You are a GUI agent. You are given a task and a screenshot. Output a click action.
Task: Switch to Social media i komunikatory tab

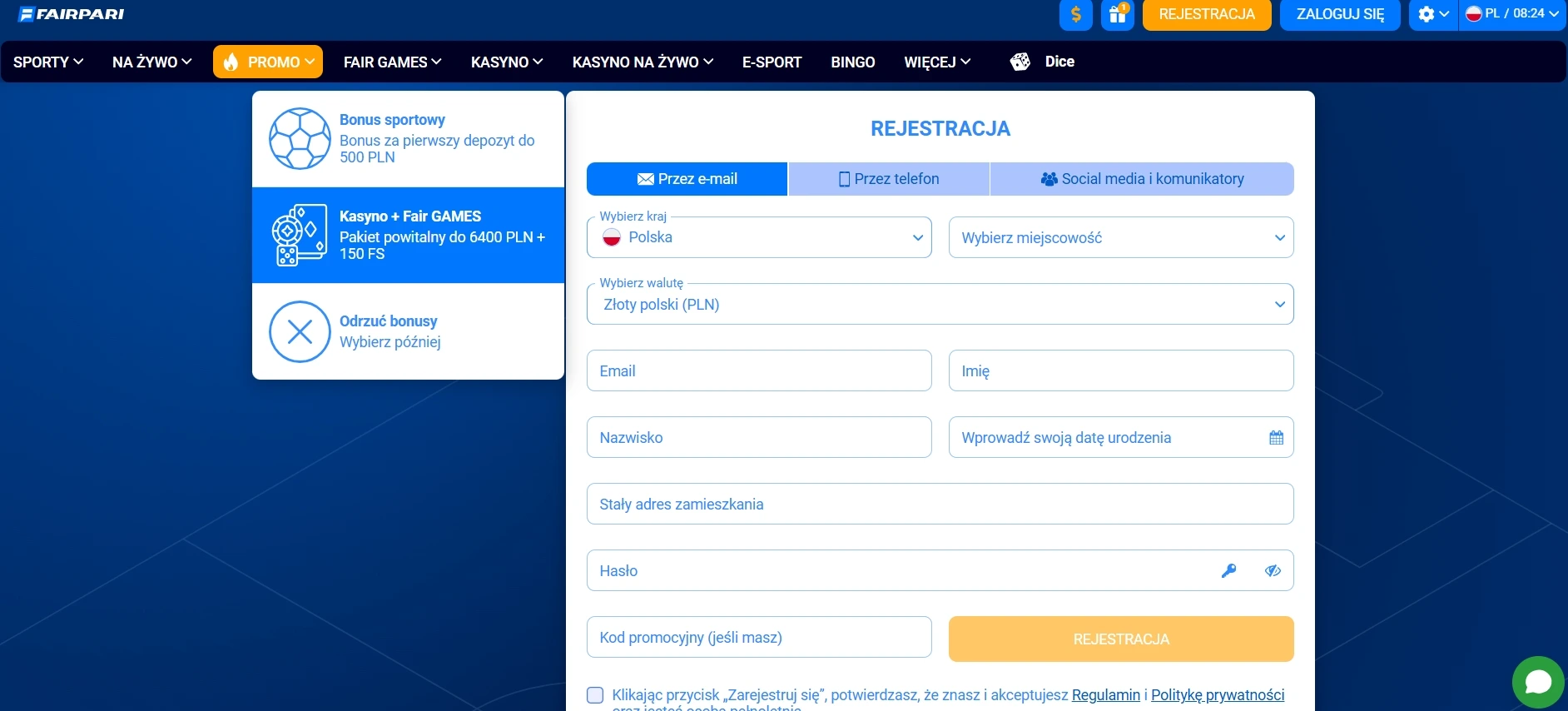pyautogui.click(x=1142, y=179)
